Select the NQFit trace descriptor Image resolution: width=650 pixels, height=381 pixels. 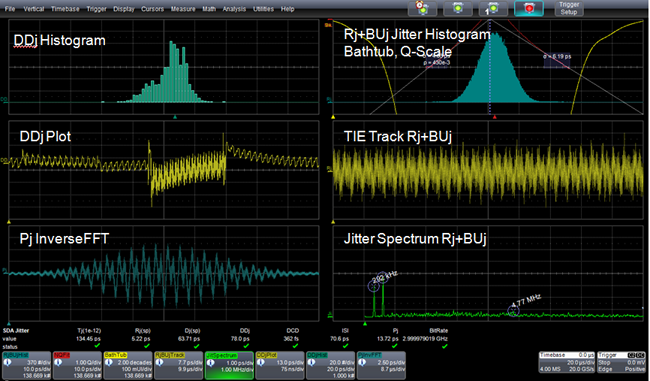click(78, 365)
